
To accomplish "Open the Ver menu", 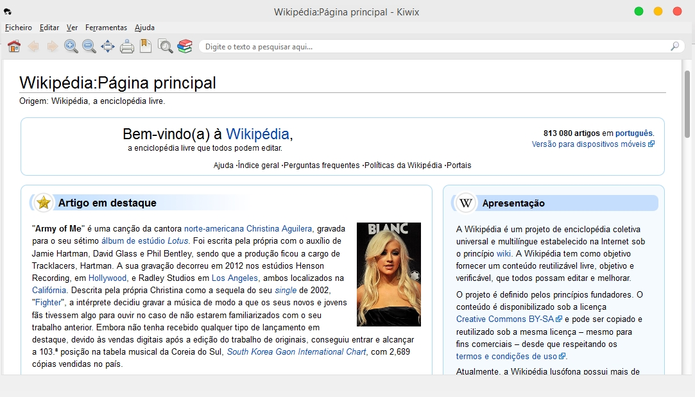I will (x=72, y=27).
